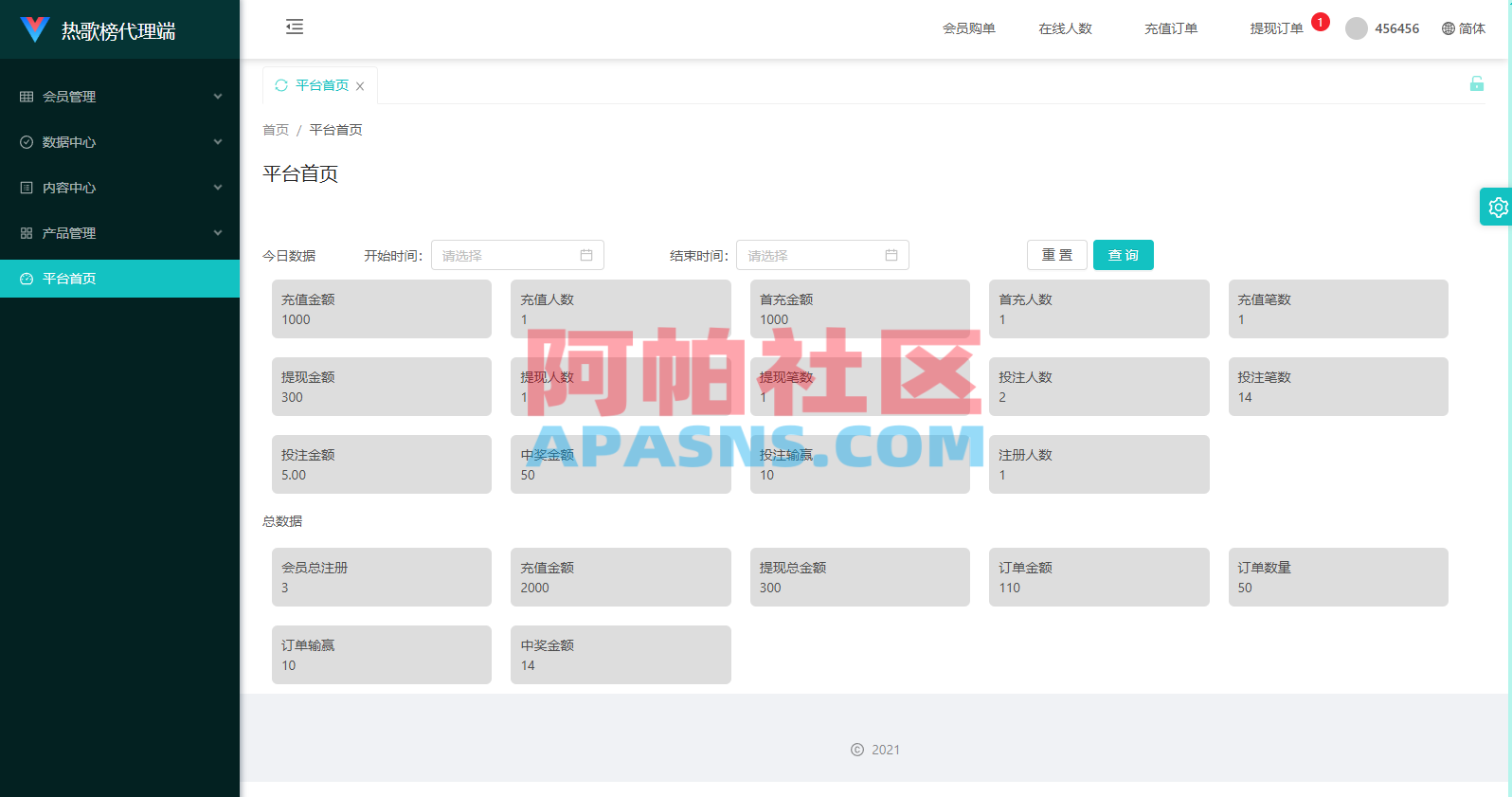Image resolution: width=1512 pixels, height=797 pixels.
Task: Click the 投注笔数 card showing 14
Action: (1339, 387)
